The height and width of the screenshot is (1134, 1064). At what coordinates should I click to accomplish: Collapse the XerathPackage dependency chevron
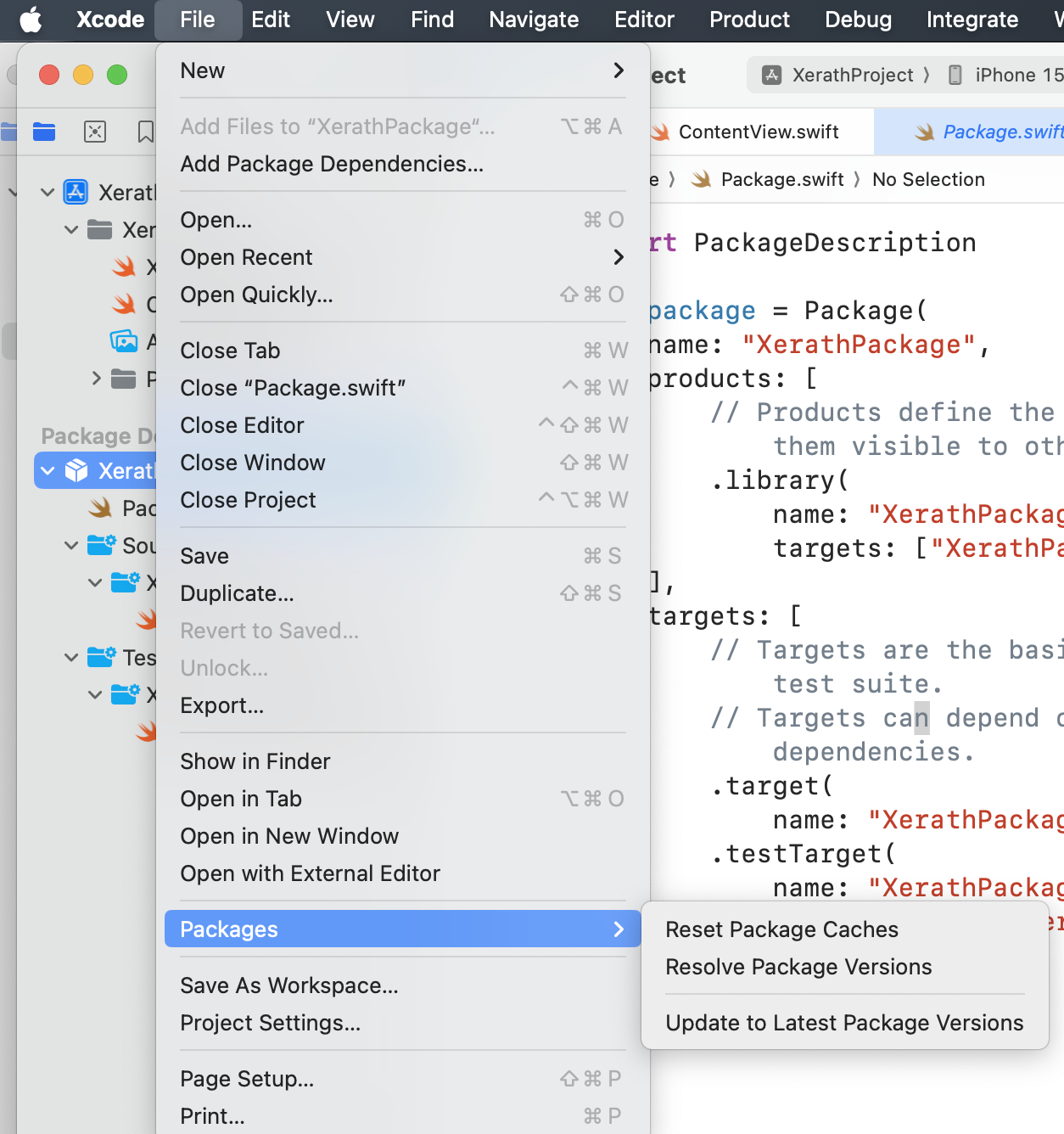[x=48, y=470]
